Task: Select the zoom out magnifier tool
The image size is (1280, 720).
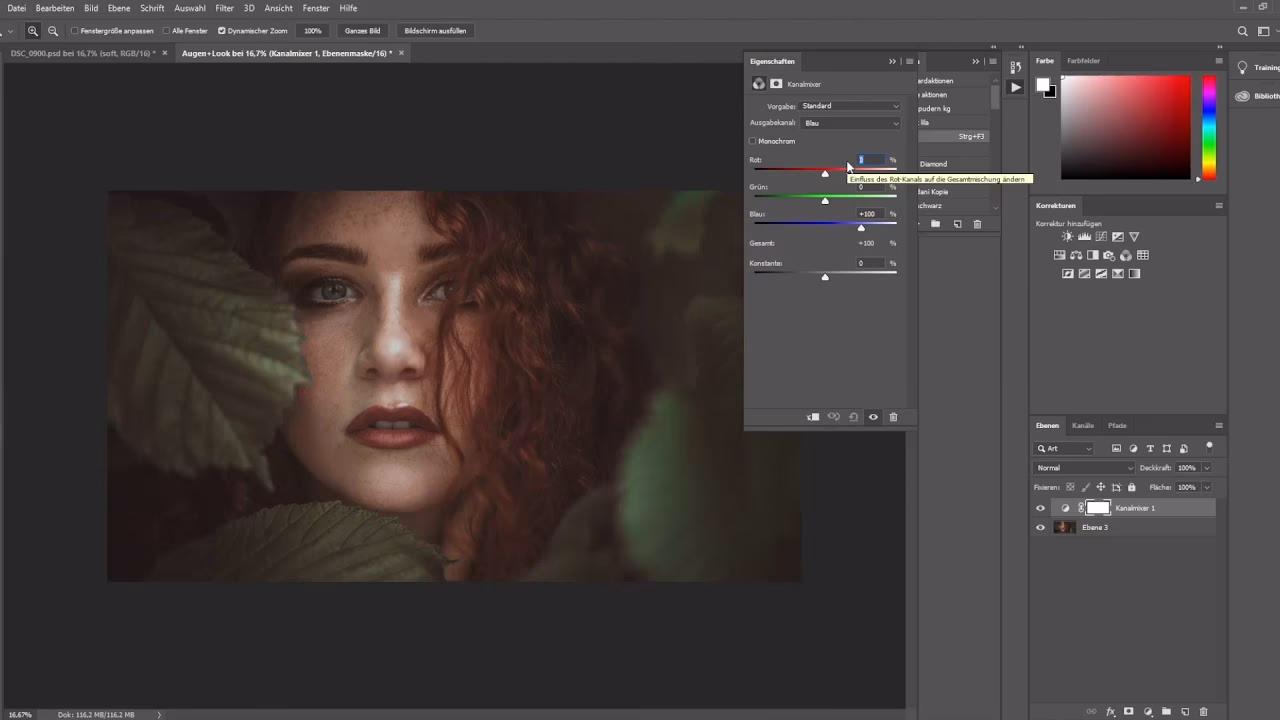Action: click(53, 31)
